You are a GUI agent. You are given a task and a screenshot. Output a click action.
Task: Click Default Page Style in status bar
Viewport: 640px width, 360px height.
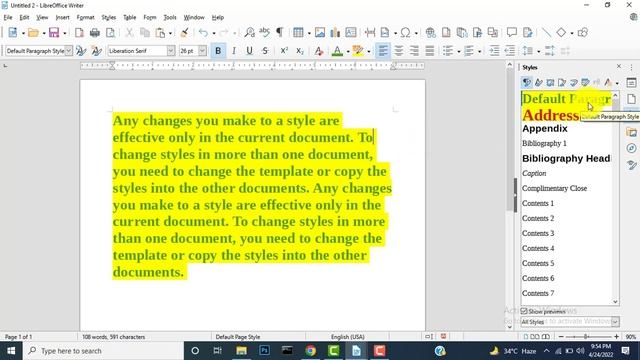pyautogui.click(x=238, y=337)
